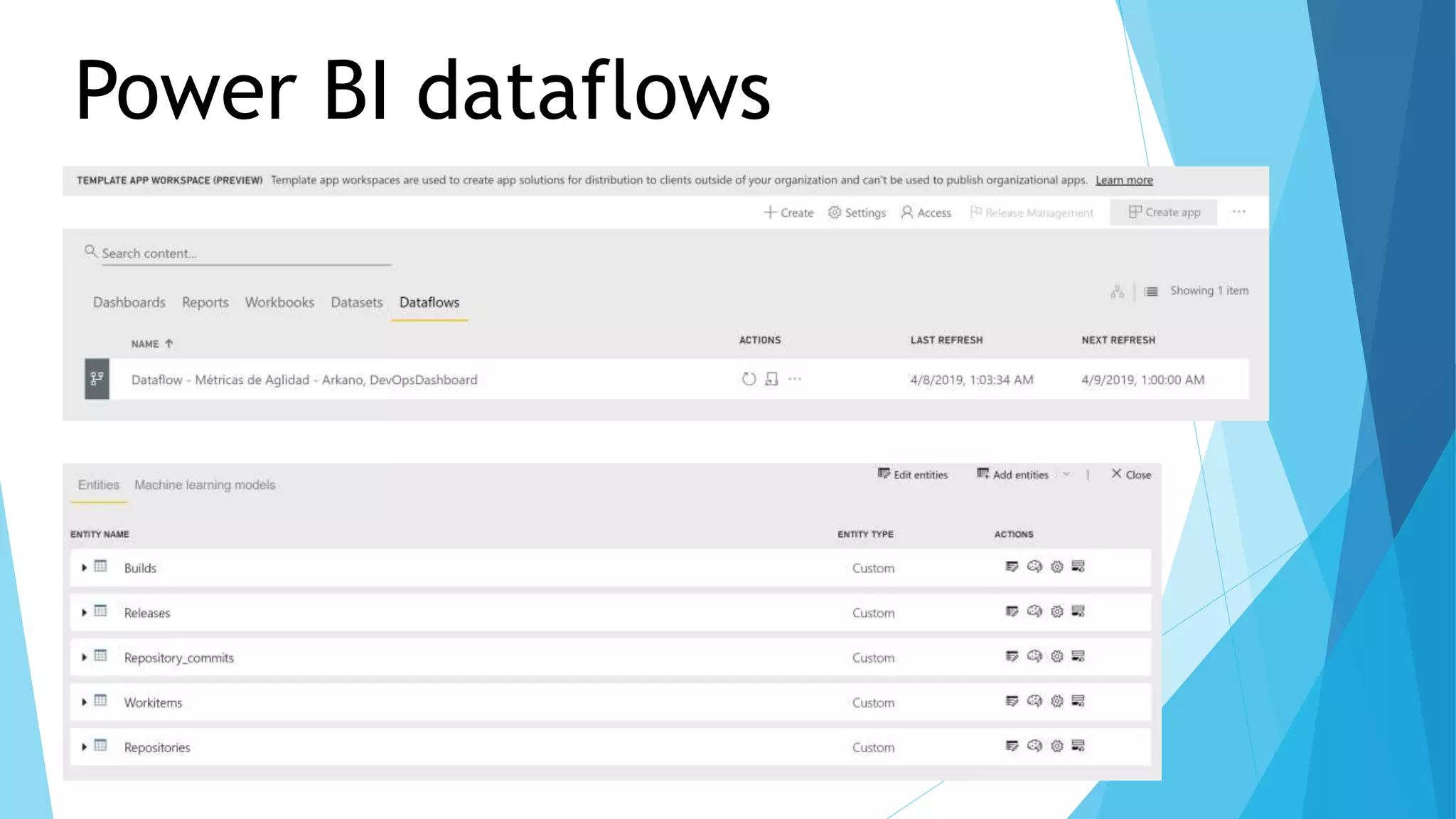The height and width of the screenshot is (819, 1456).
Task: Click Add entities
Action: (1013, 474)
